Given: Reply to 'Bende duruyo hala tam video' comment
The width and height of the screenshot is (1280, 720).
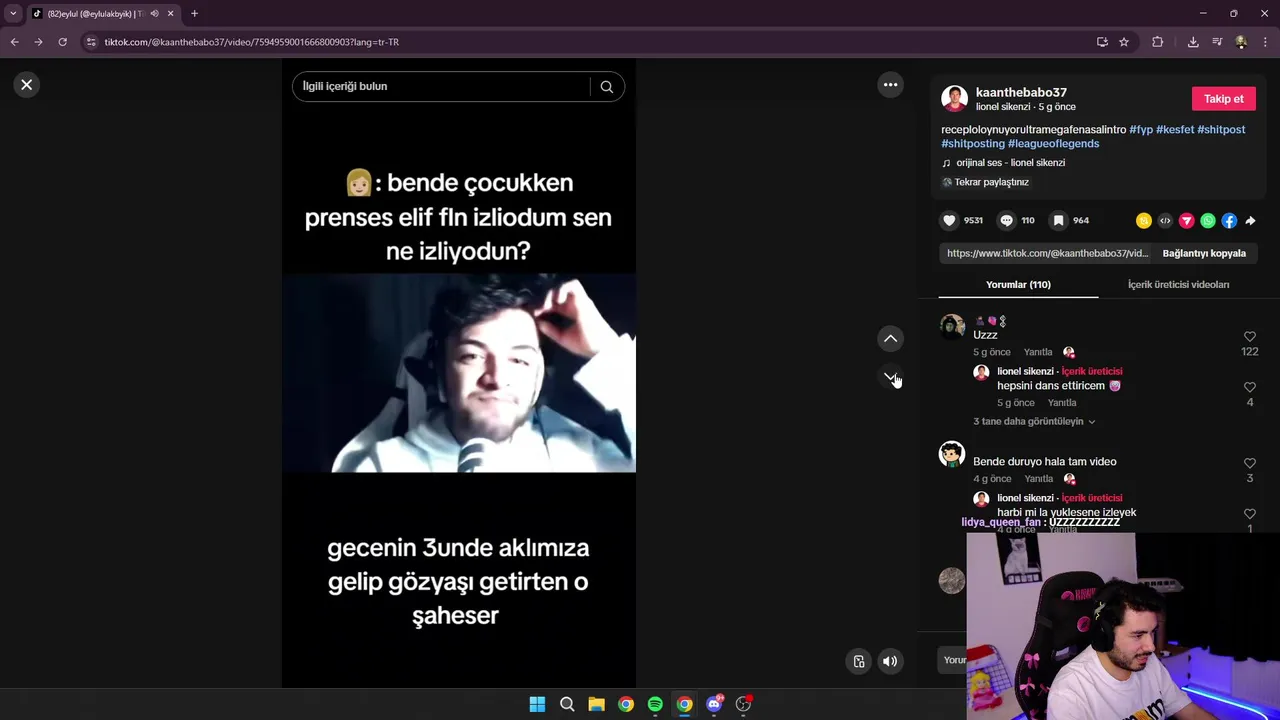Looking at the screenshot, I should (x=1038, y=479).
